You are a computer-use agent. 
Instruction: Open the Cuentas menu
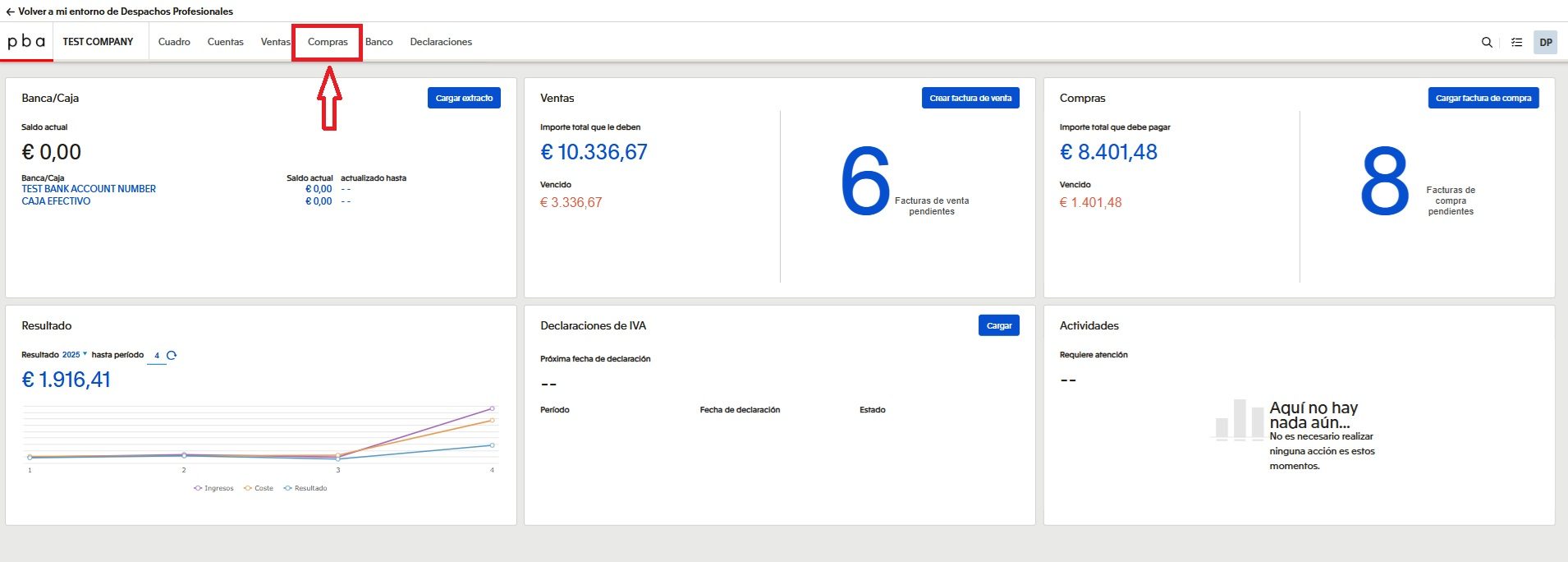(x=225, y=42)
